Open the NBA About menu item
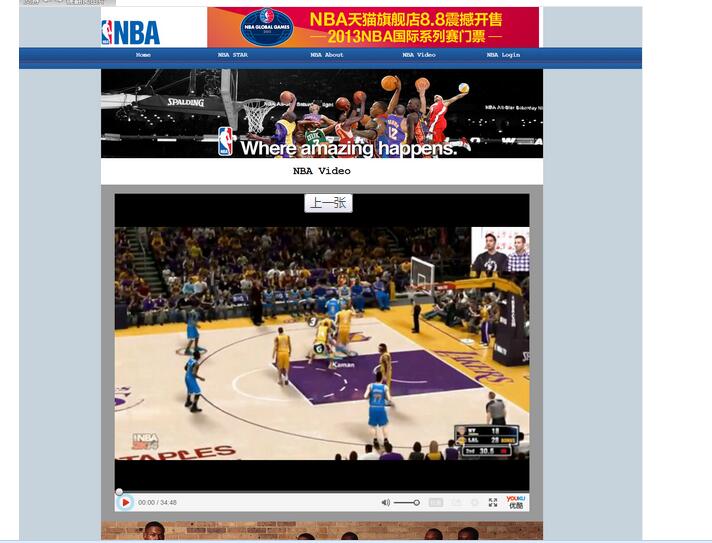Image resolution: width=712 pixels, height=543 pixels. click(x=326, y=55)
